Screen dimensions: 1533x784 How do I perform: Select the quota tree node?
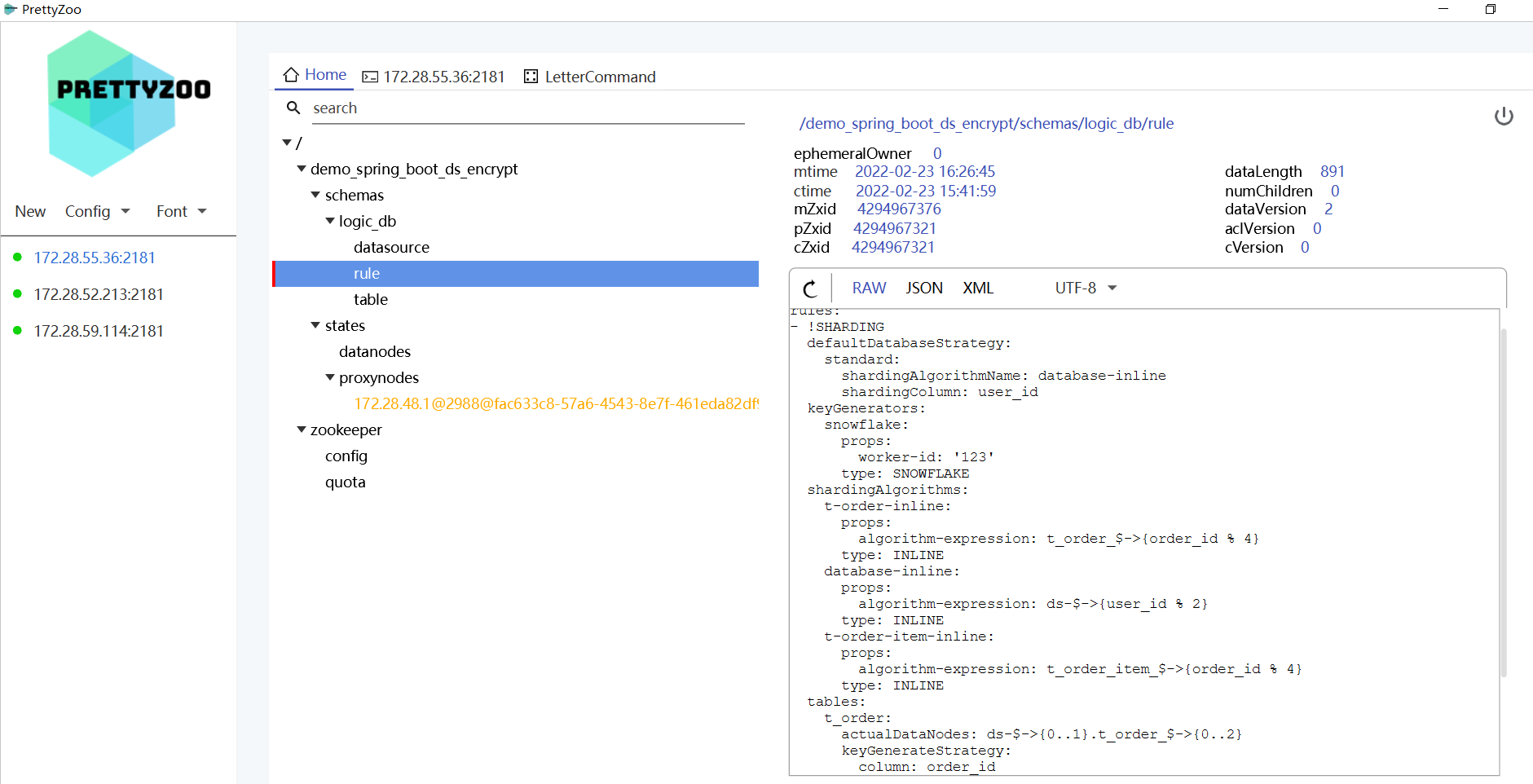pos(346,482)
